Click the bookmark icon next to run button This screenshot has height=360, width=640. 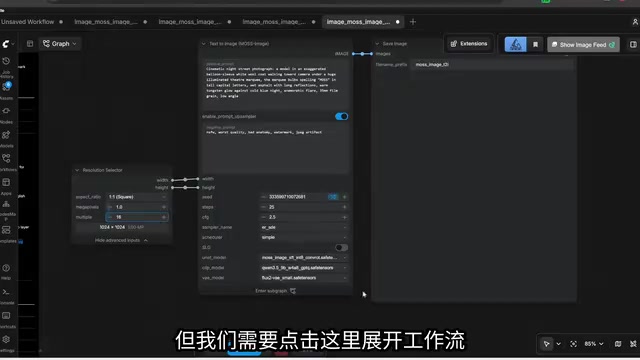click(x=536, y=44)
